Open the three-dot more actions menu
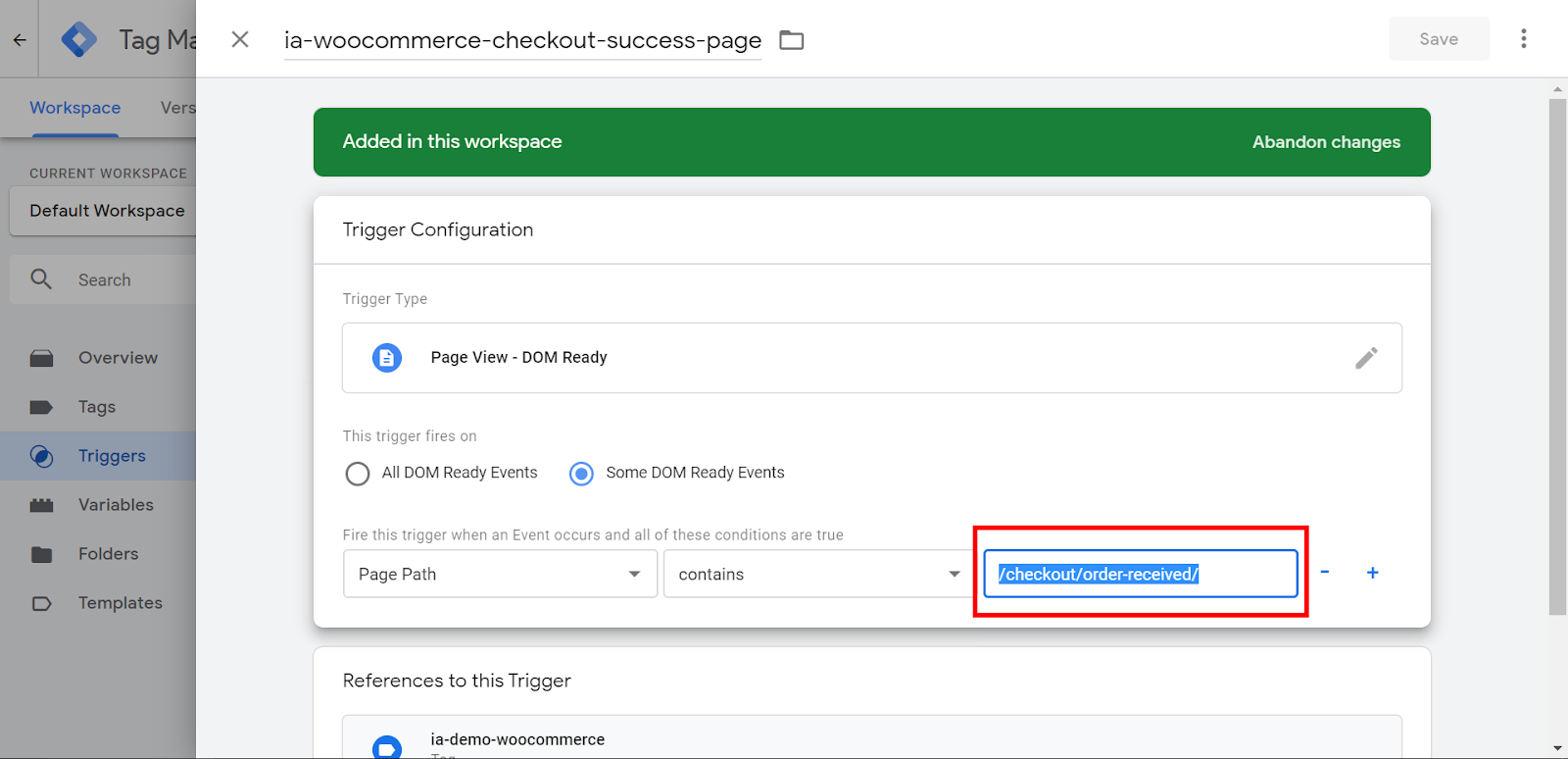This screenshot has width=1568, height=759. pyautogui.click(x=1523, y=39)
